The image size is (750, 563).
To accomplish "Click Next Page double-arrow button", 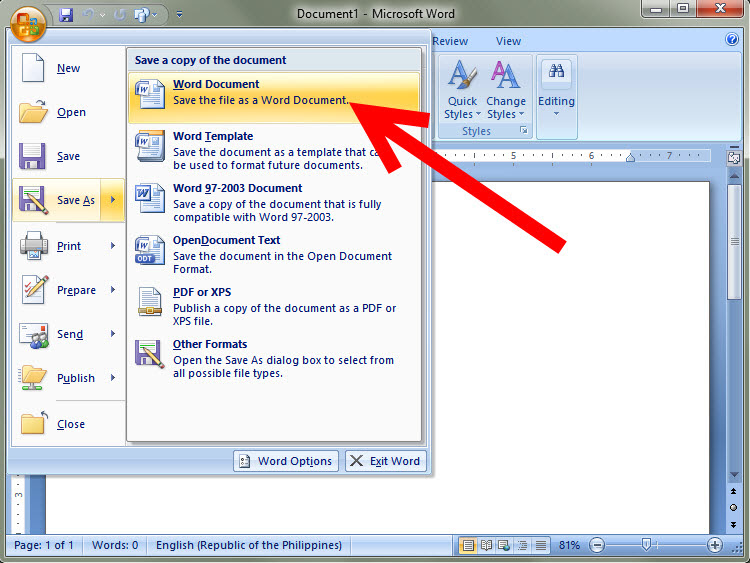I will pos(734,524).
